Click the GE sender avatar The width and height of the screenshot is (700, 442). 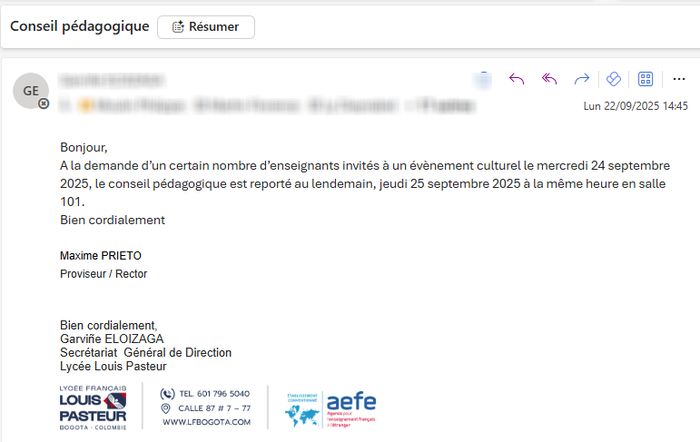tap(31, 90)
